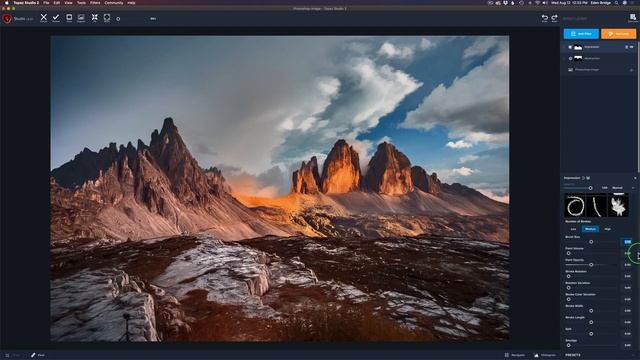The image size is (640, 360).
Task: Click the 100% zoom toolbar icon
Action: [x=107, y=18]
